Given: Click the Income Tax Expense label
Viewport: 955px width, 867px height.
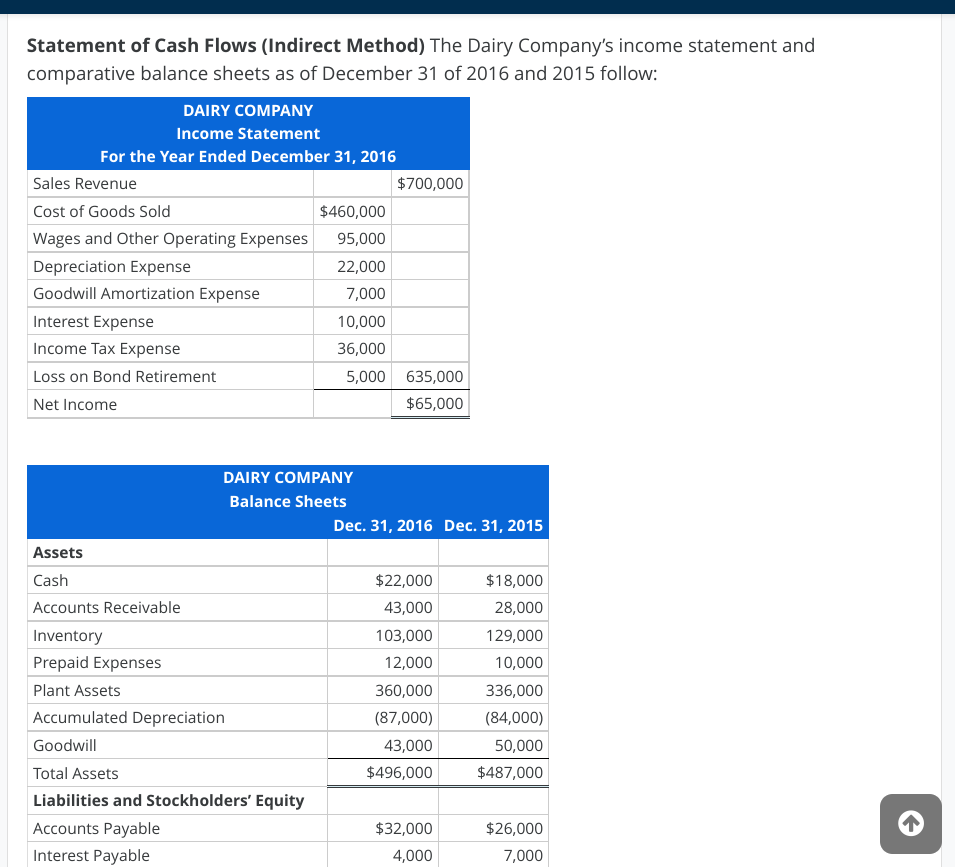Looking at the screenshot, I should [107, 349].
